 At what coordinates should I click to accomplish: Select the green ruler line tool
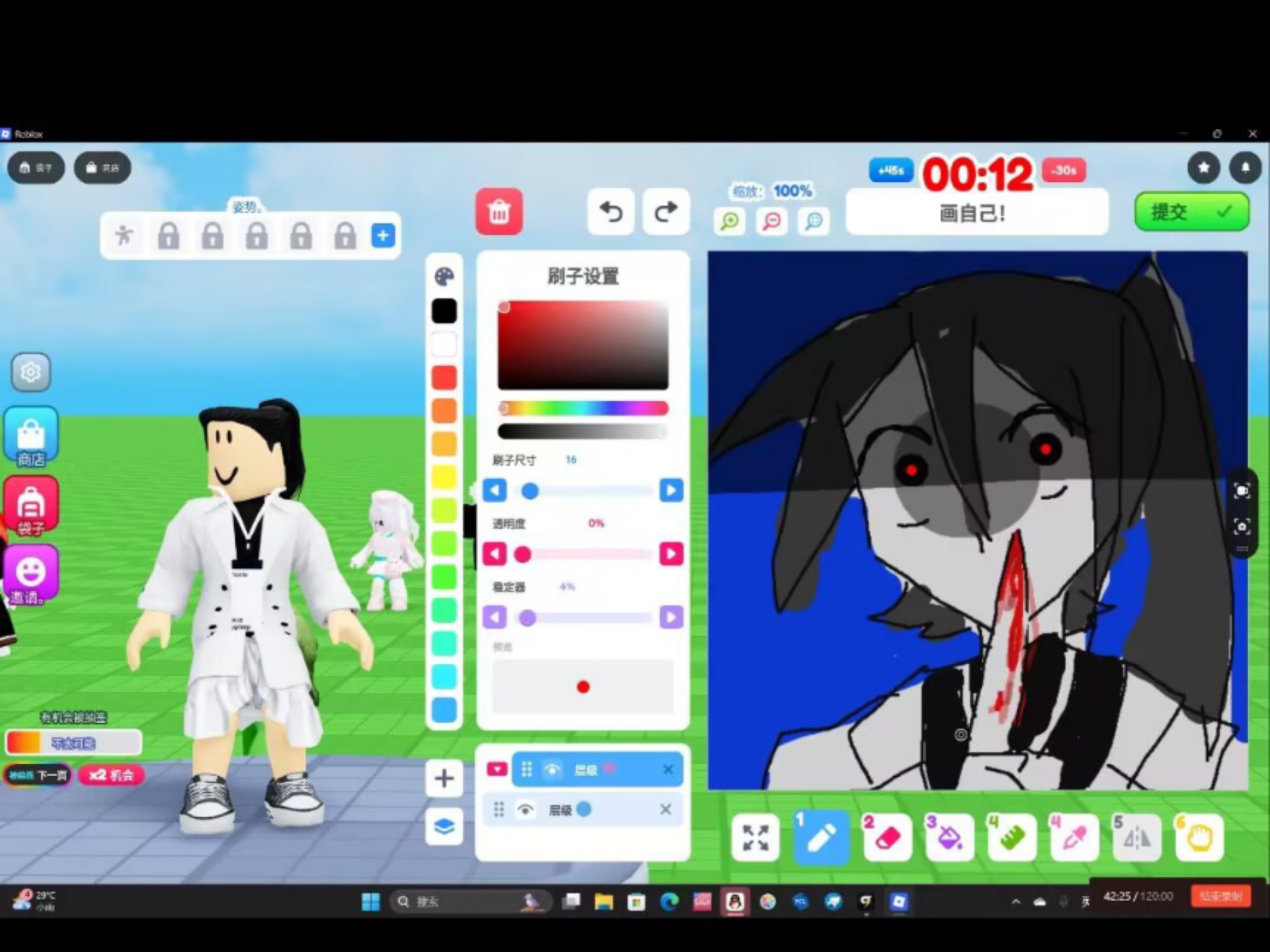point(1011,838)
